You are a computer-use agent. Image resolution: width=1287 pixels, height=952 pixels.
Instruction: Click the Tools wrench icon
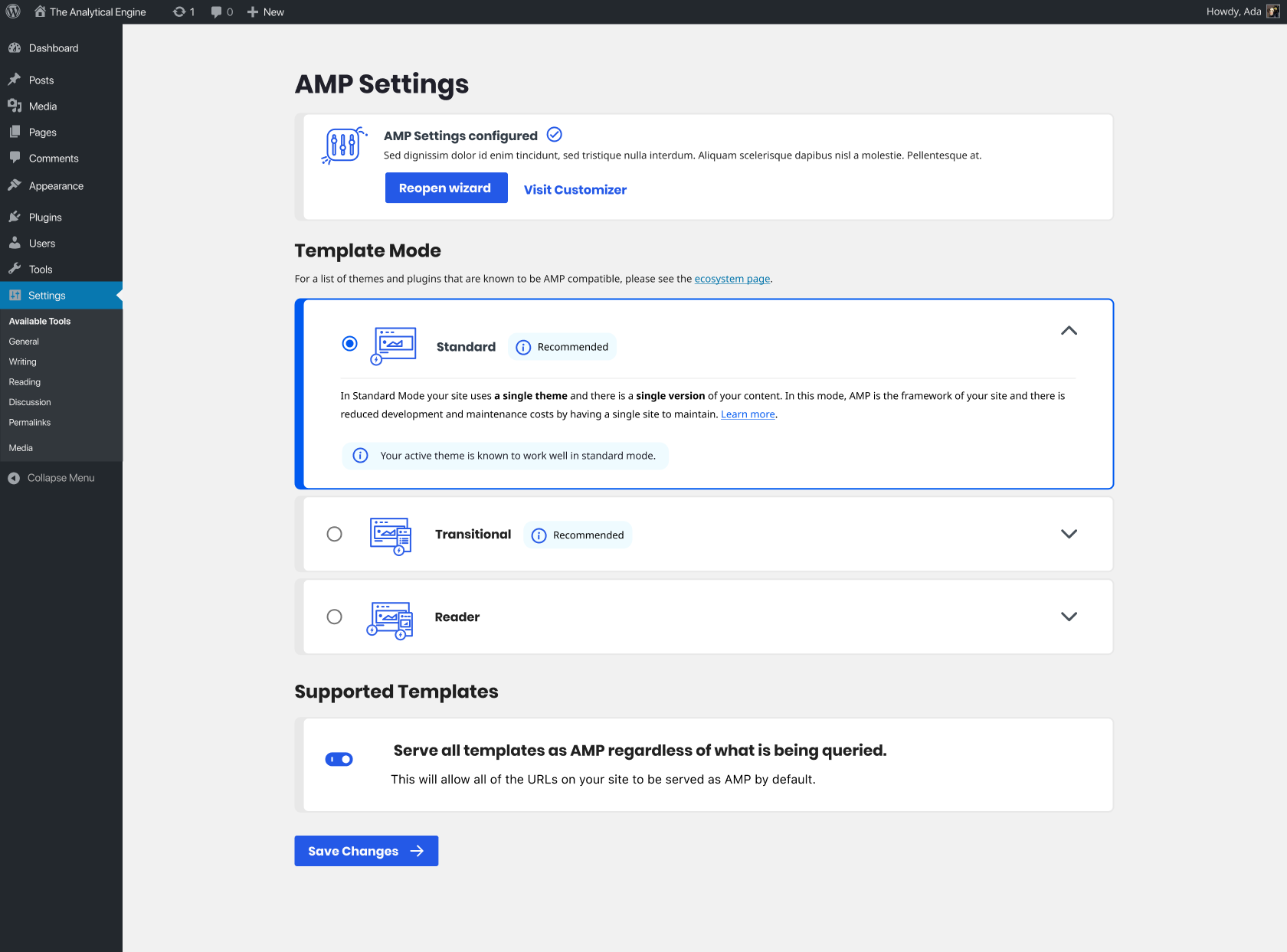point(15,269)
